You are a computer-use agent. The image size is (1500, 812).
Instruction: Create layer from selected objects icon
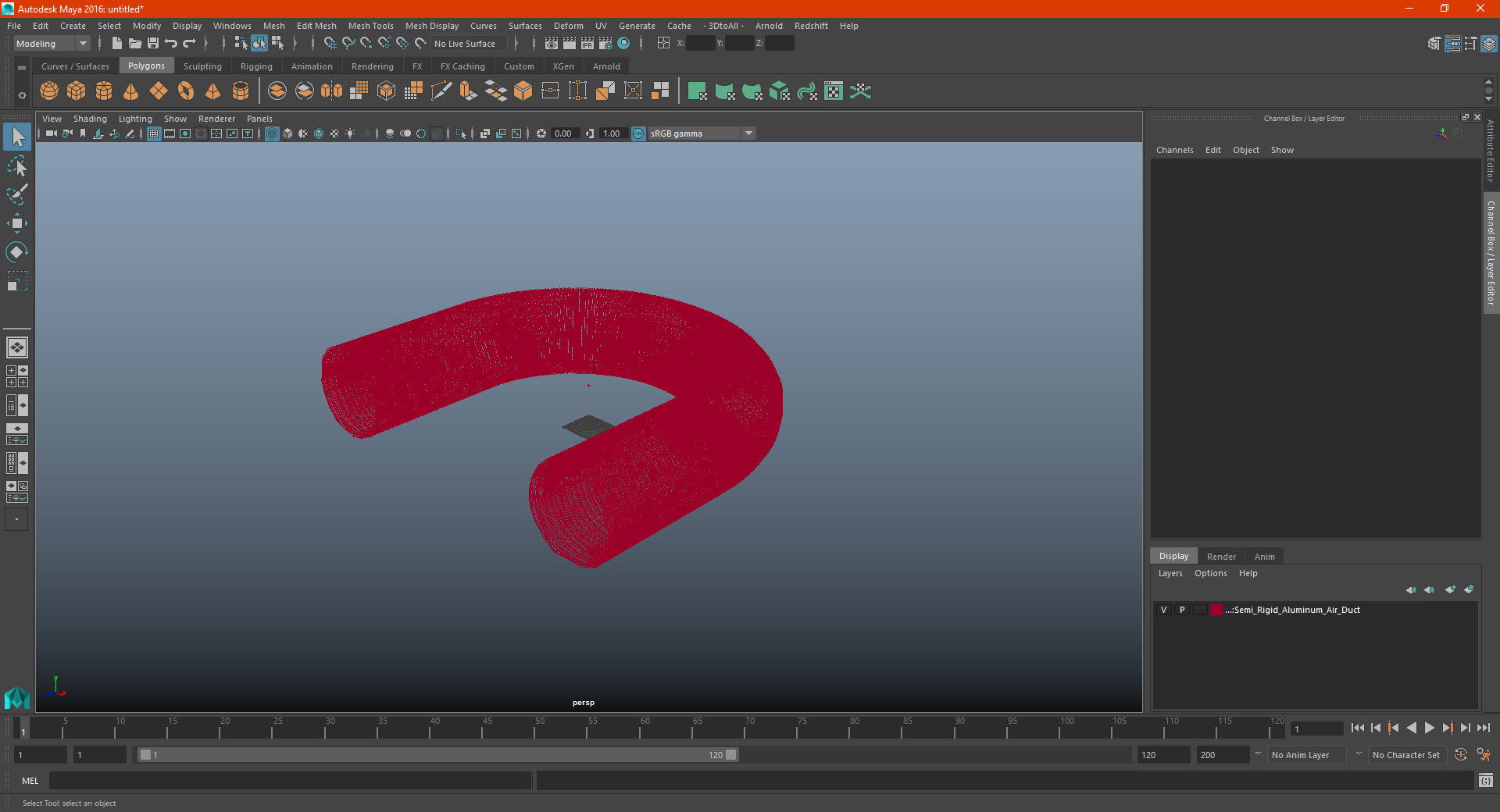coord(1469,589)
